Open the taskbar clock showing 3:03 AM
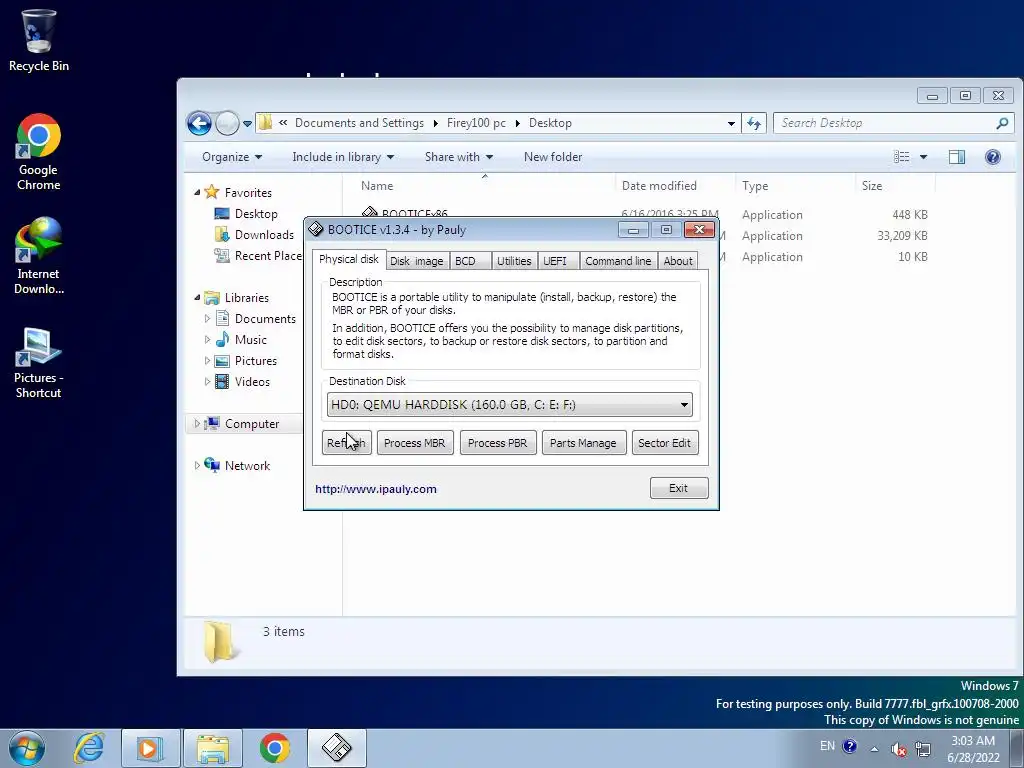 [x=973, y=749]
